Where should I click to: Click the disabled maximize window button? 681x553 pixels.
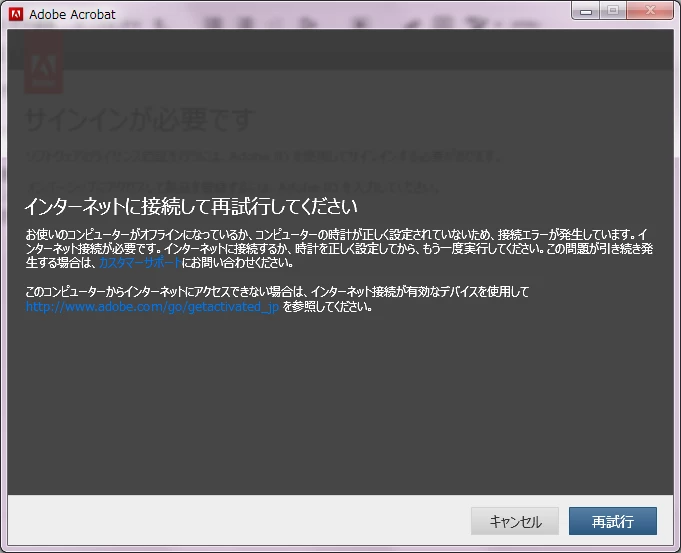point(613,10)
